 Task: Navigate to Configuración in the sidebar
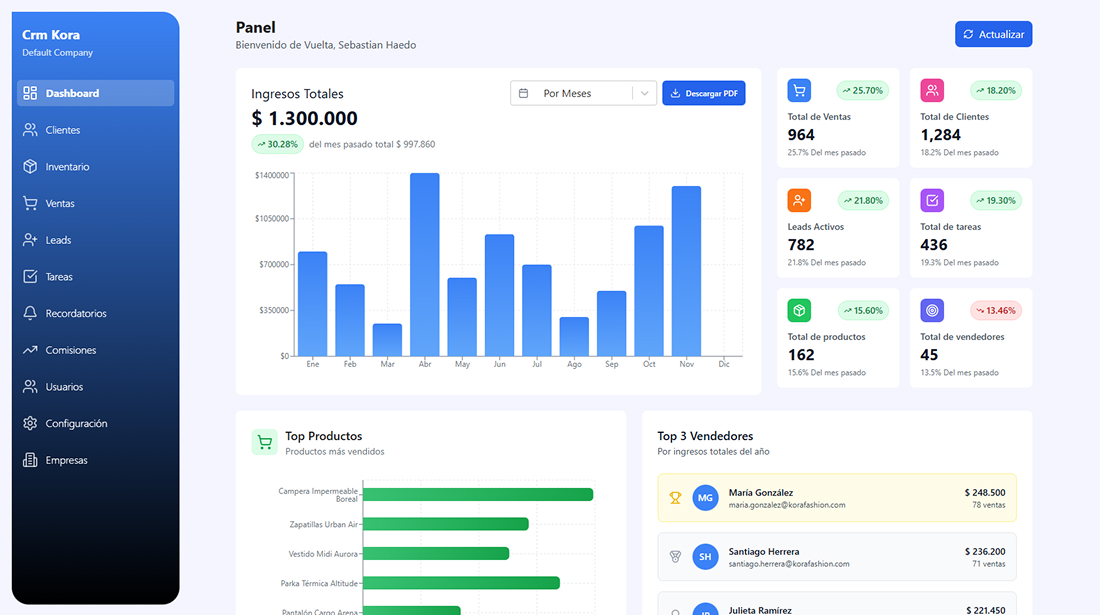[x=76, y=424]
